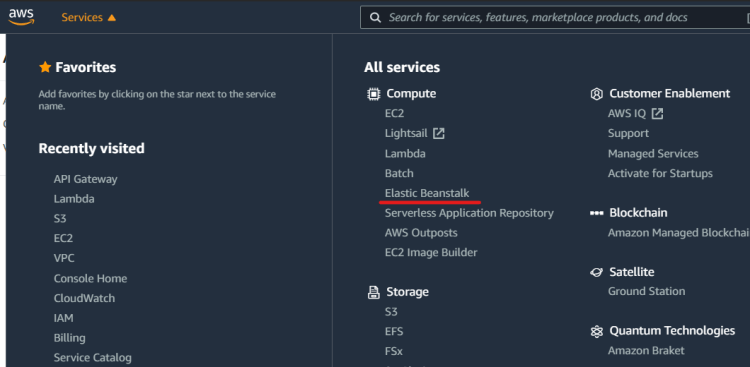Open EC2 under the Compute category
The width and height of the screenshot is (750, 367).
(395, 113)
